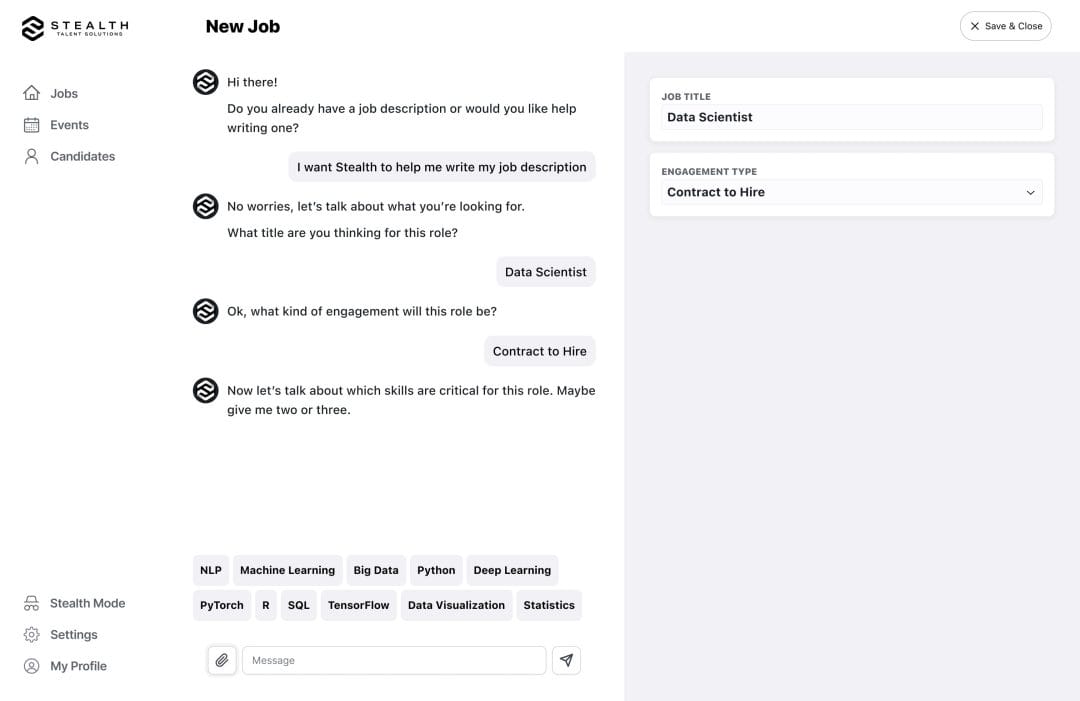Click the Stealth Mode mask icon
Image resolution: width=1080 pixels, height=701 pixels.
31,603
